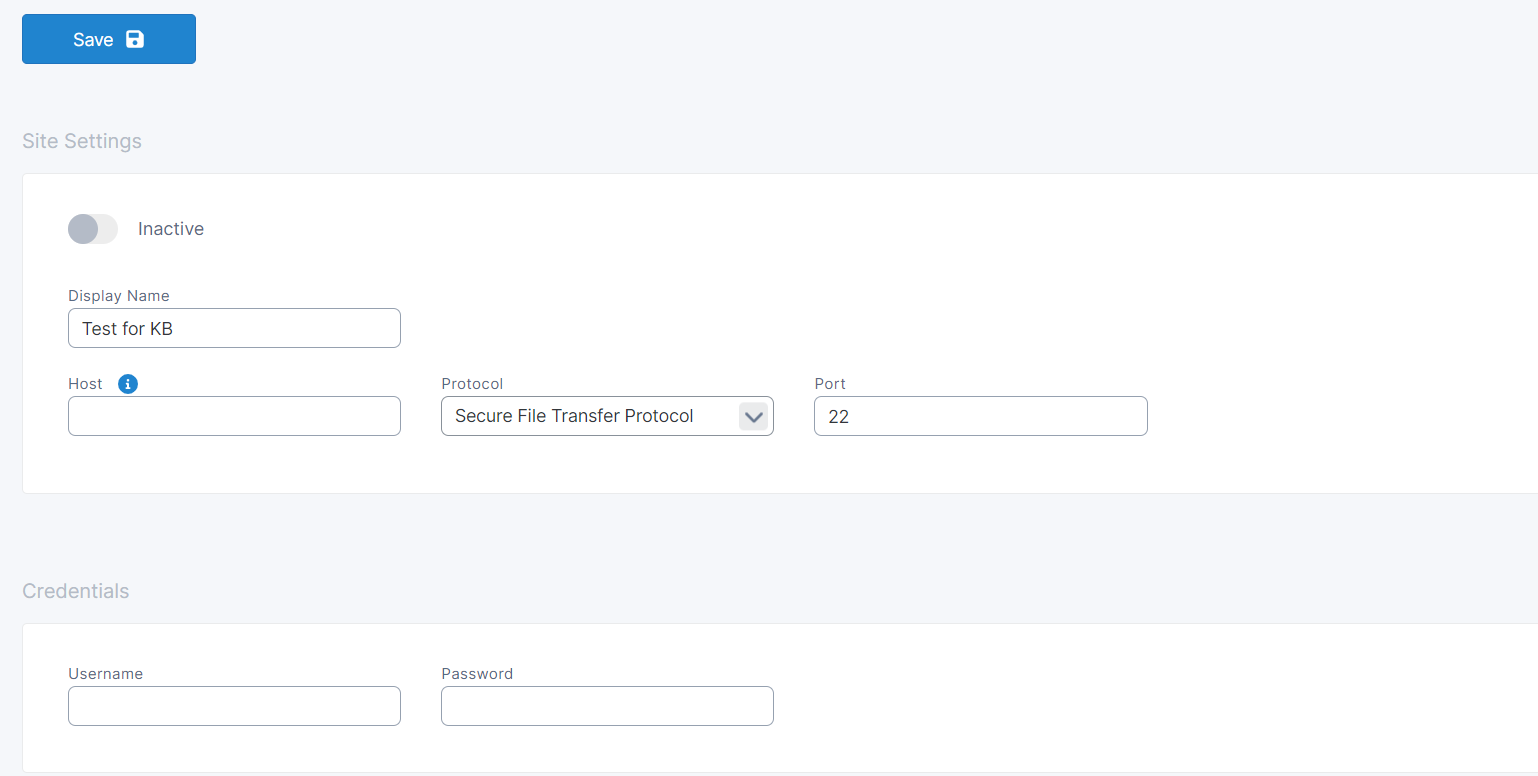Select the Username input field

click(234, 706)
